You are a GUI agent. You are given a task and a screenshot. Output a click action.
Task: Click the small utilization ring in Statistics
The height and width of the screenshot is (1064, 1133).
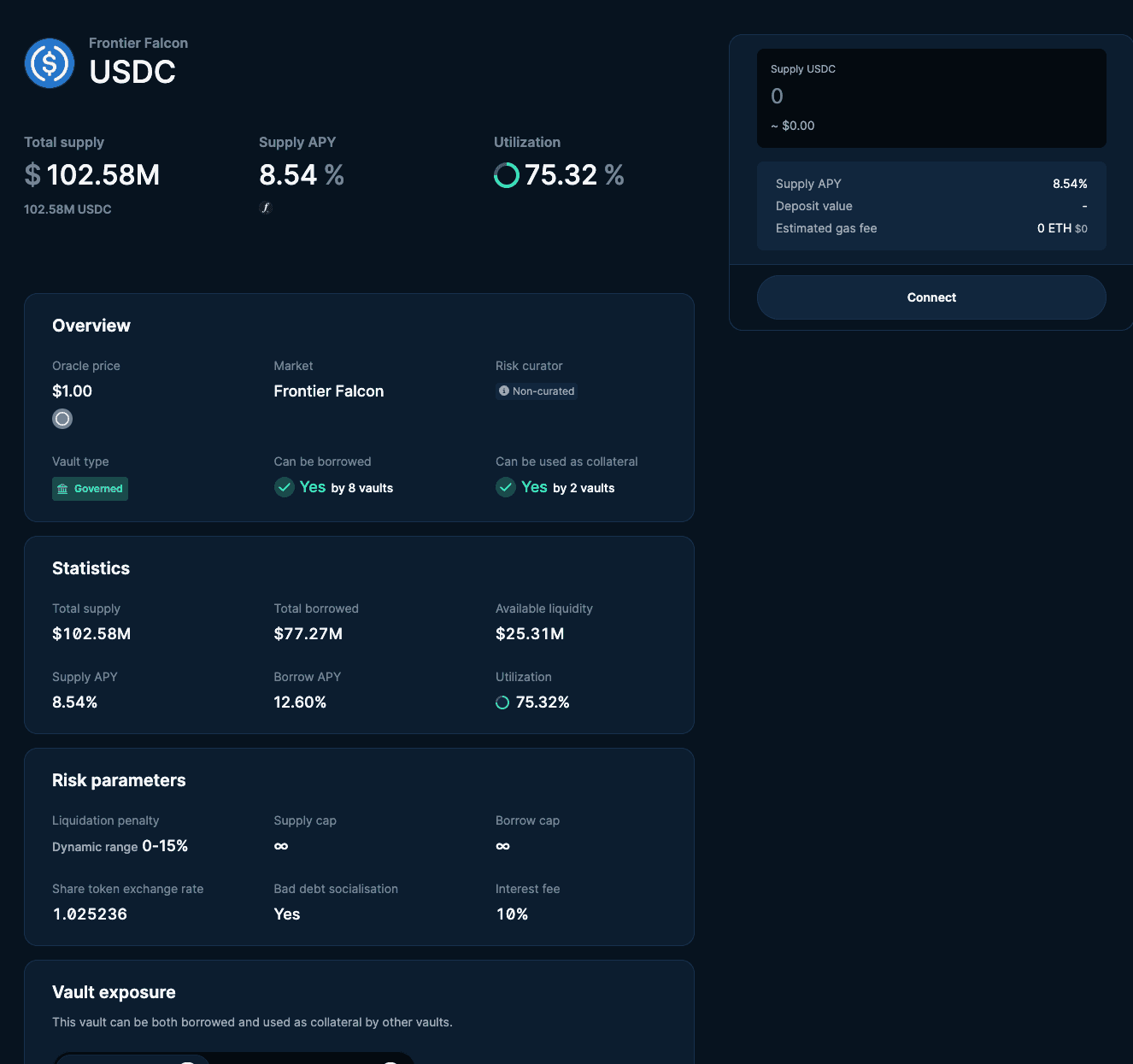pos(502,702)
